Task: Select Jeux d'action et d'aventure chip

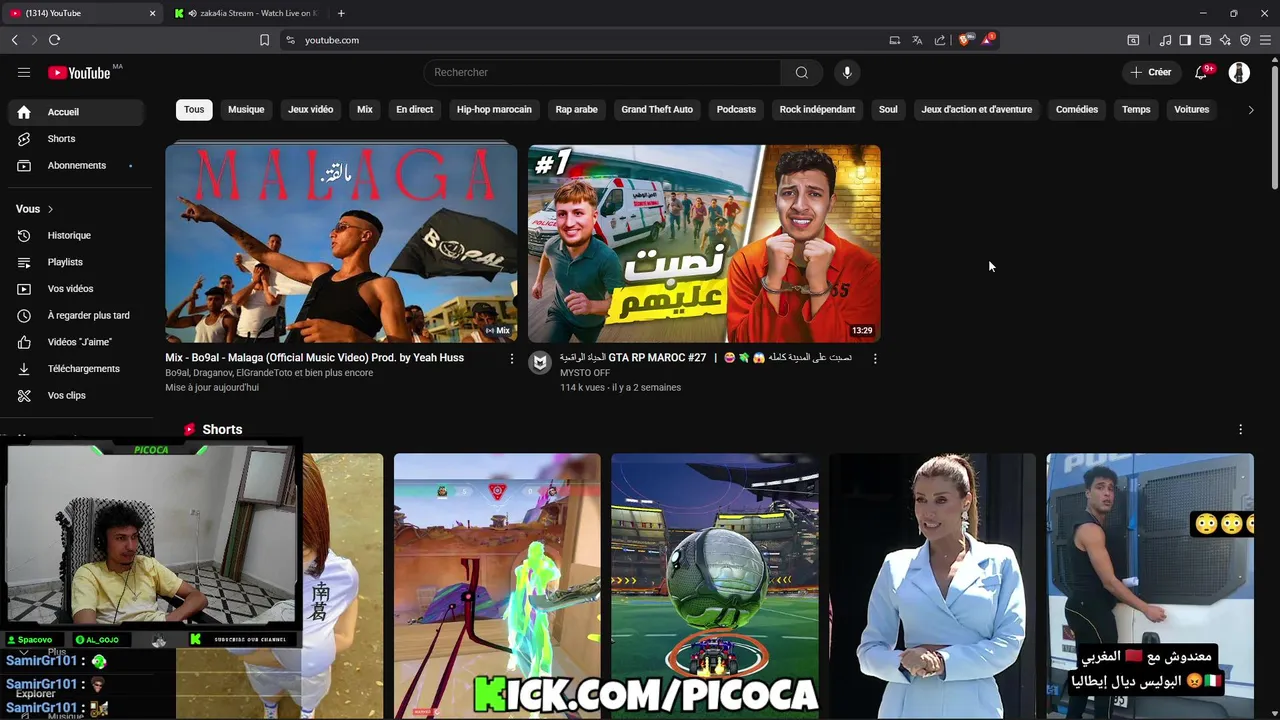Action: [977, 109]
